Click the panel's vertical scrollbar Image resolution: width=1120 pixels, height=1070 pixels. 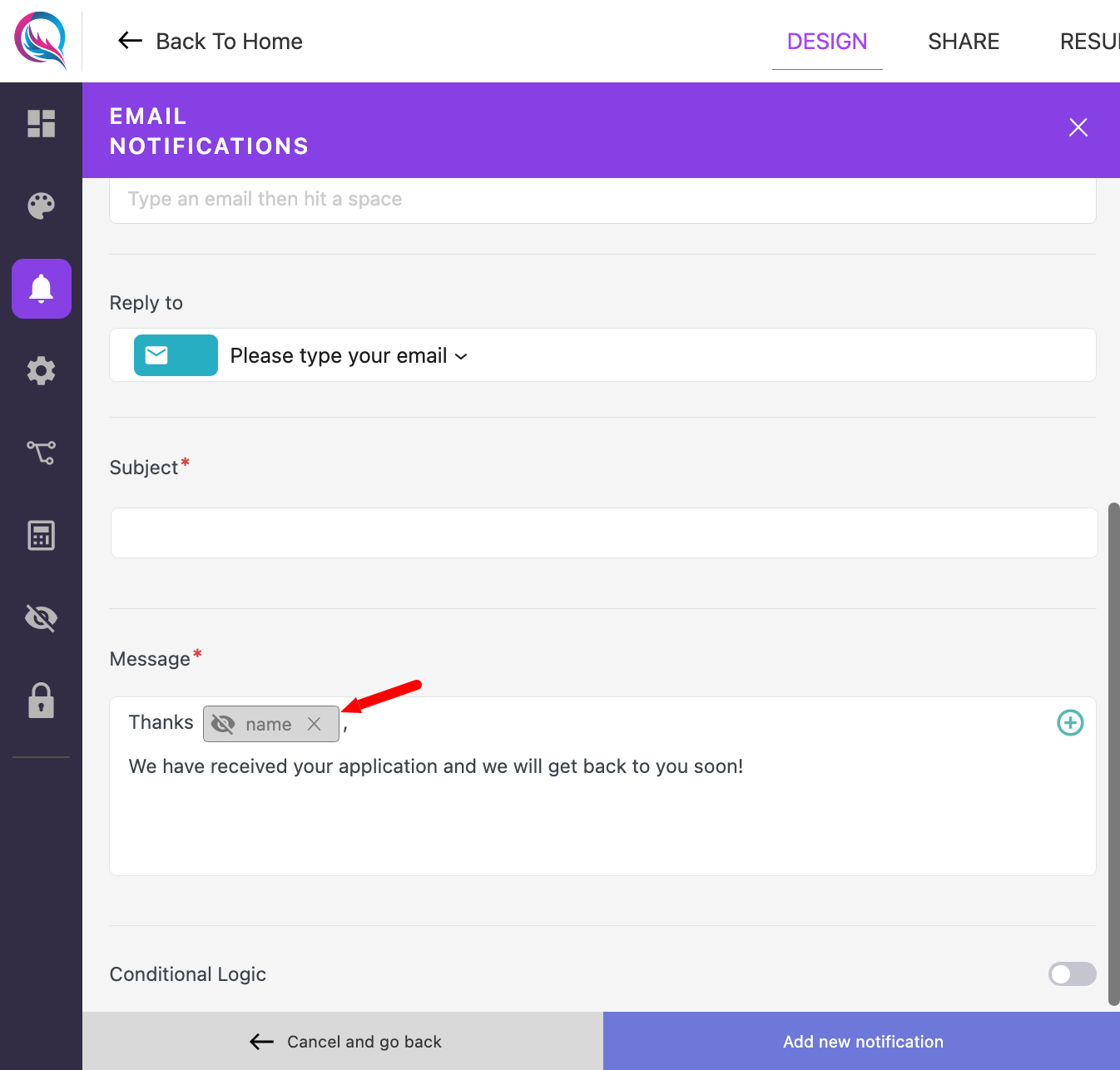click(1114, 754)
